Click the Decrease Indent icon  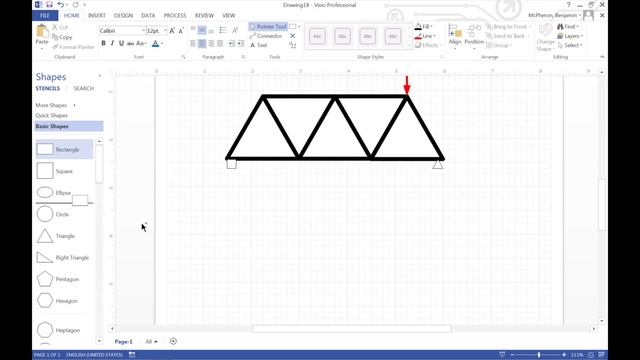point(231,43)
